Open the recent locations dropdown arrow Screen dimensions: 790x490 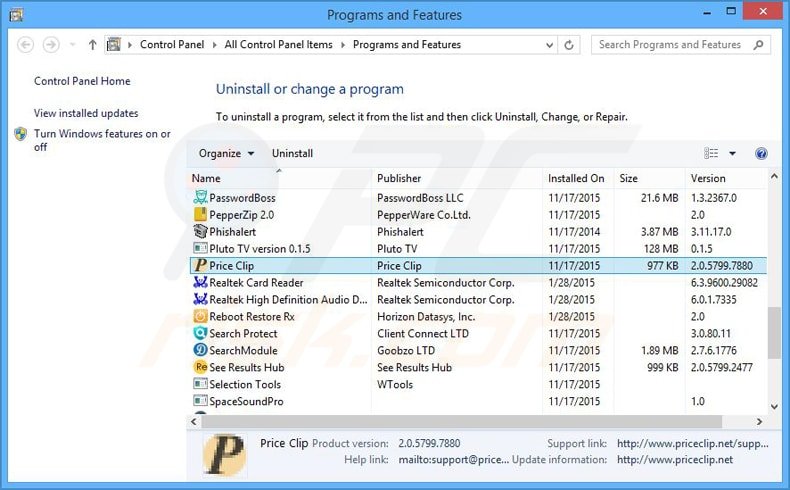73,45
